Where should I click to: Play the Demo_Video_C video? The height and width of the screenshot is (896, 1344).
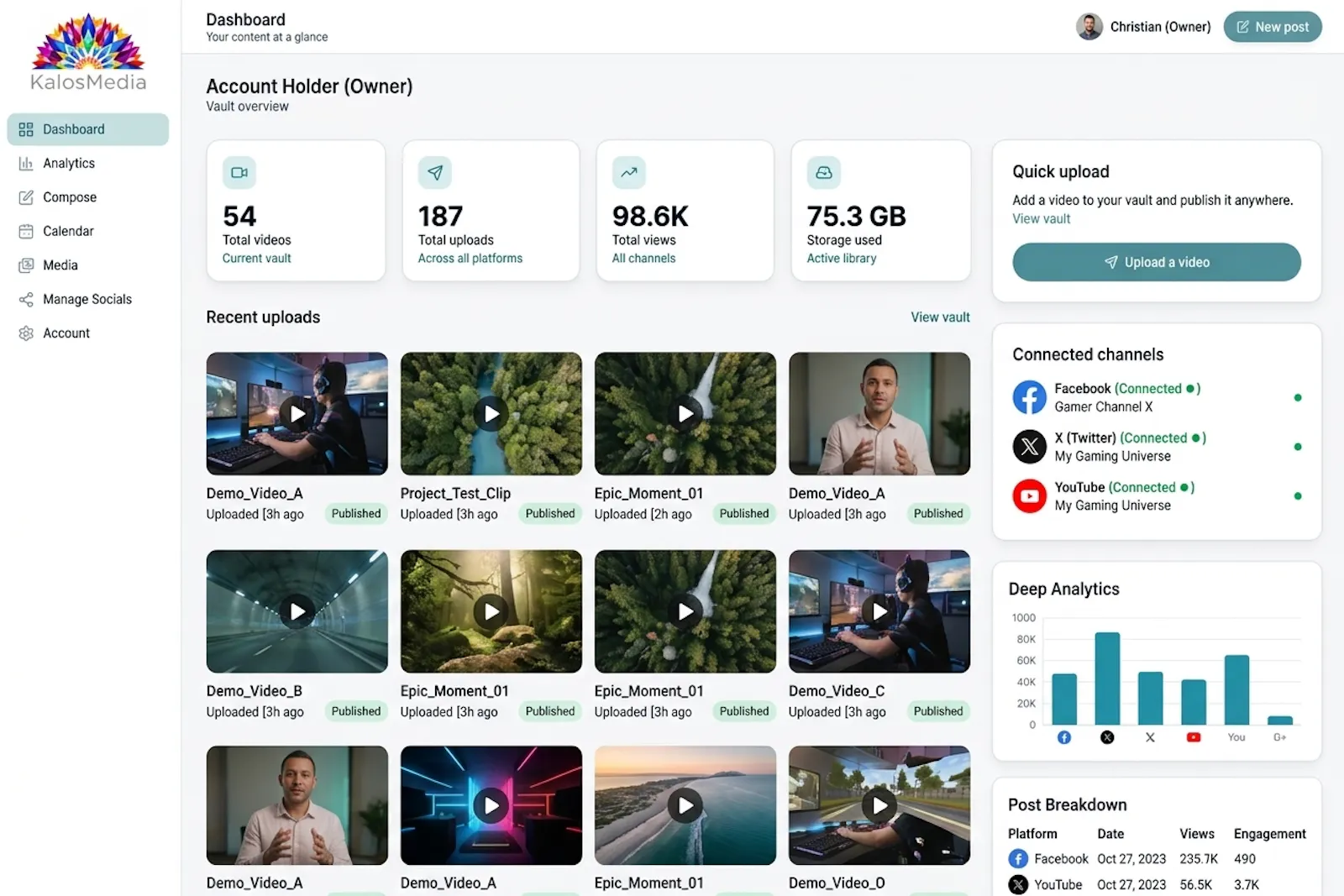(x=879, y=612)
